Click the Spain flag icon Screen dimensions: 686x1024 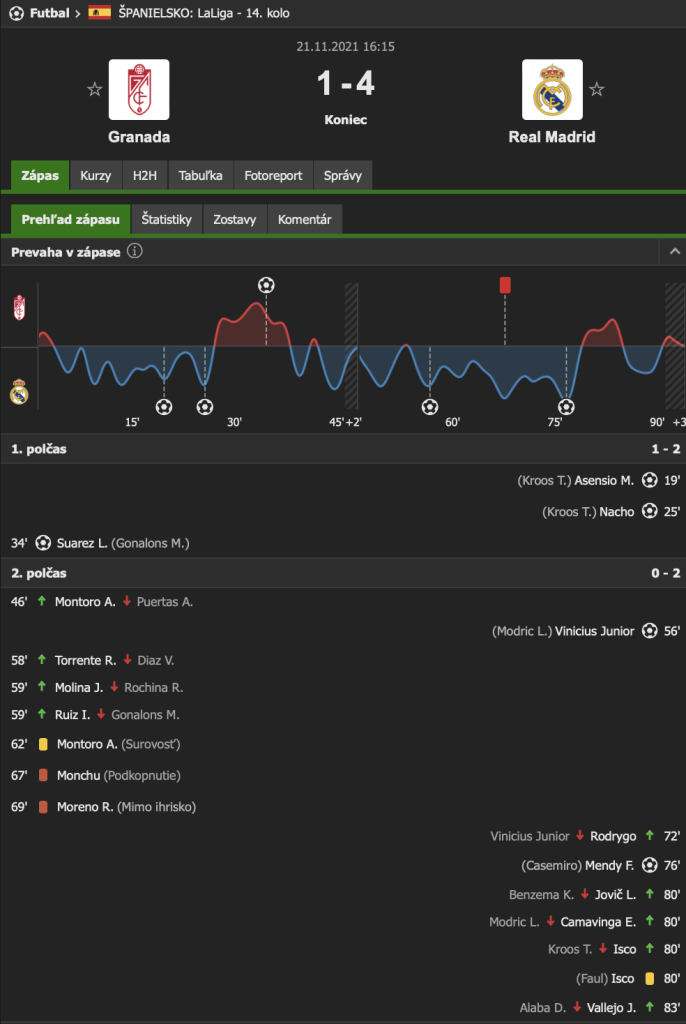(100, 13)
